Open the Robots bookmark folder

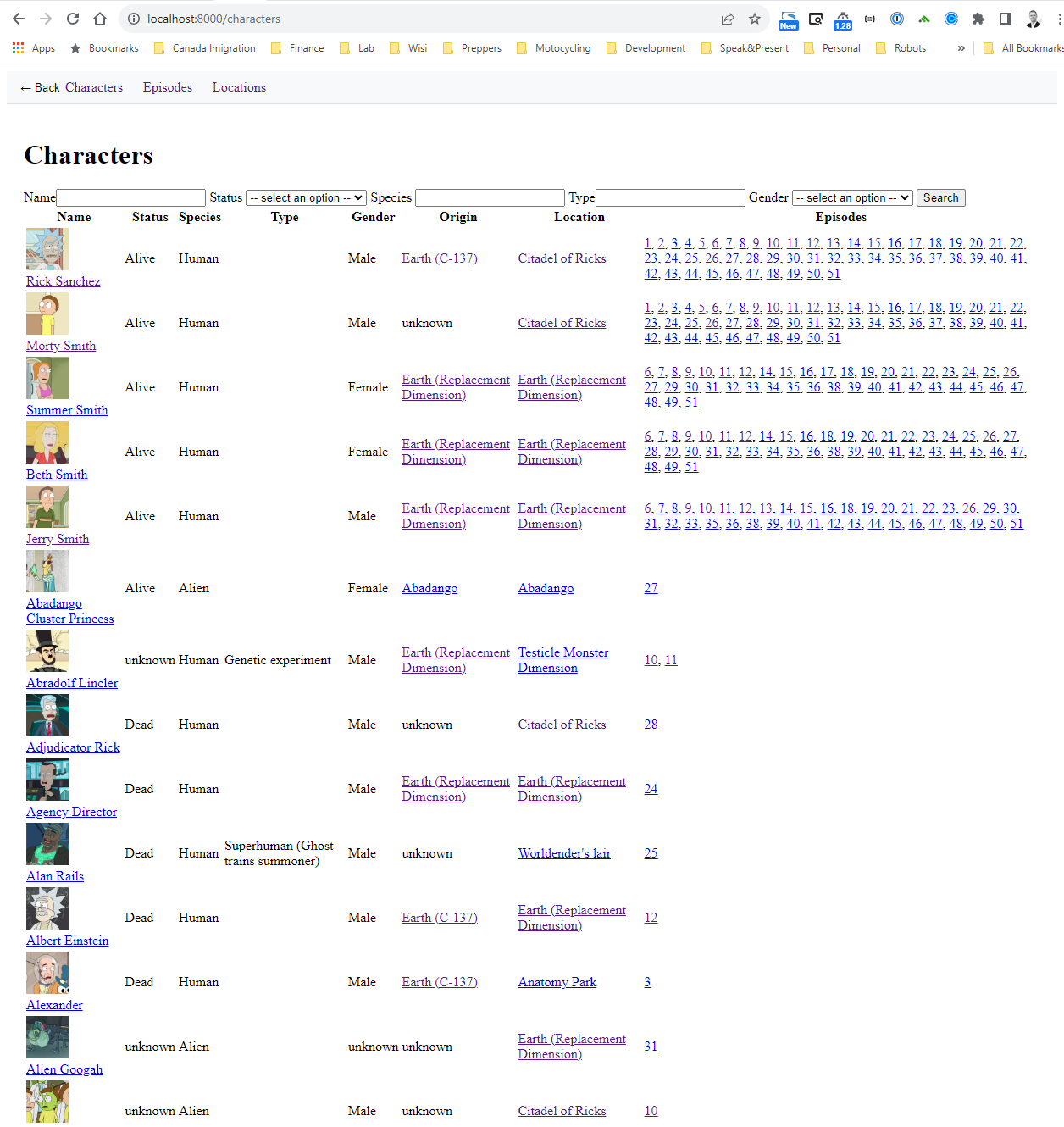pyautogui.click(x=901, y=48)
